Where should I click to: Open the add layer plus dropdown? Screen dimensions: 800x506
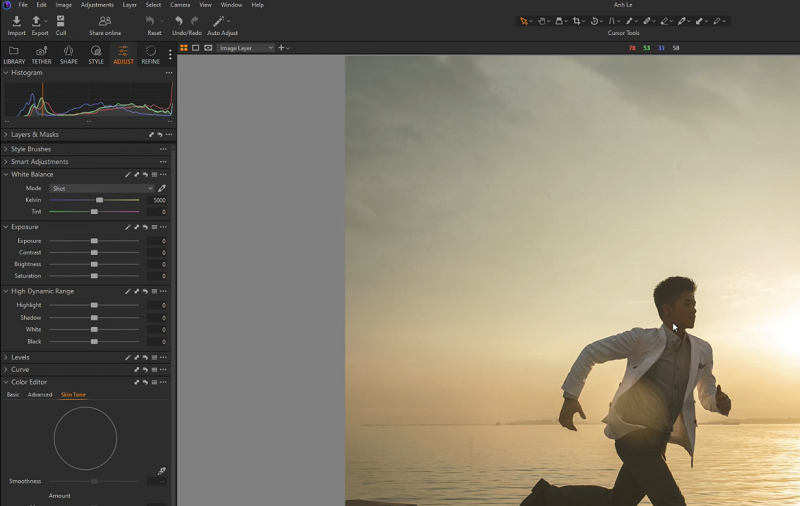click(x=284, y=48)
